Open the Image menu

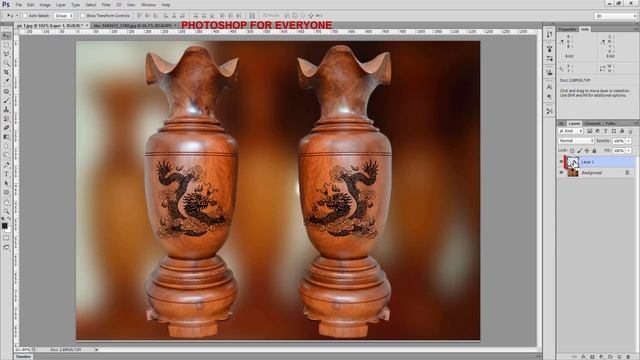(x=45, y=5)
